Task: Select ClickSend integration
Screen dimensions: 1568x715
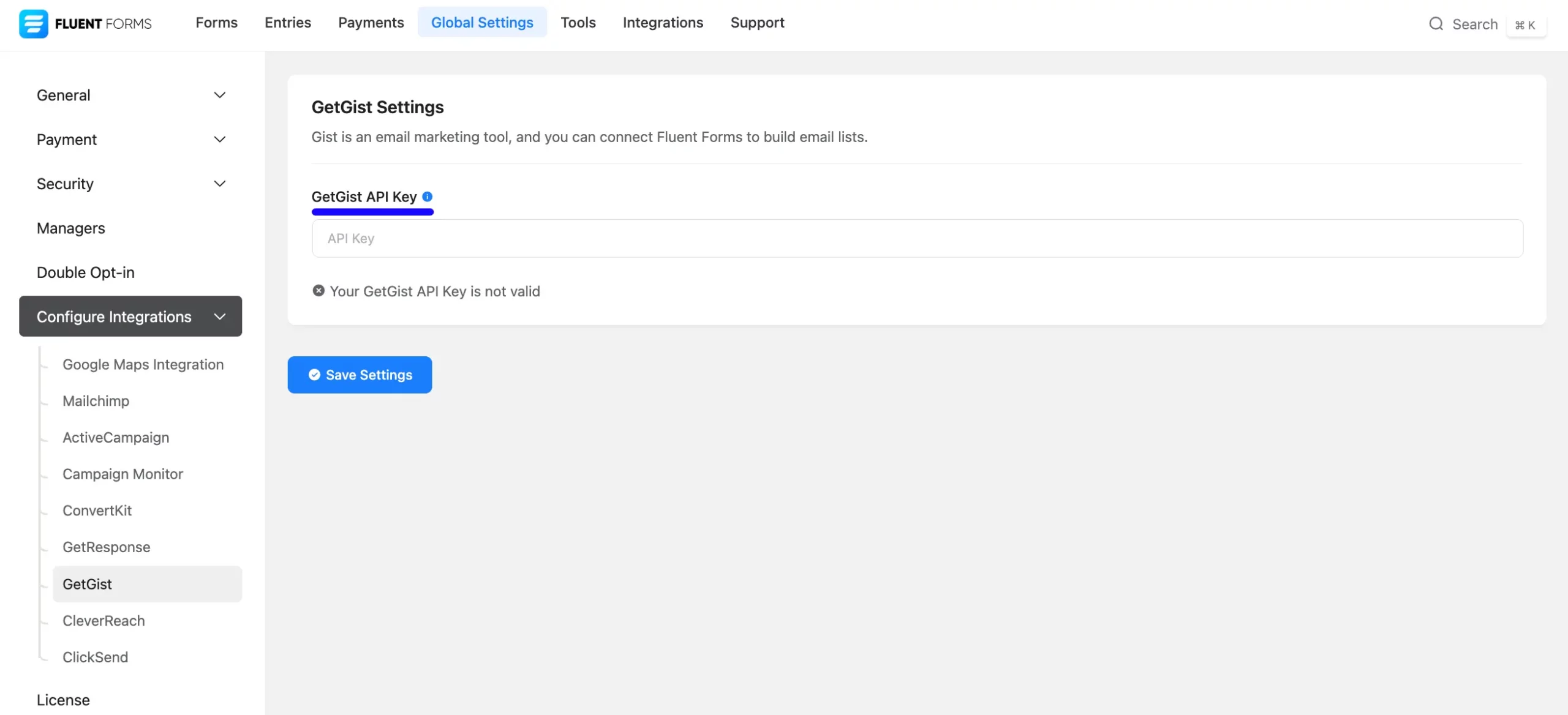Action: [95, 657]
